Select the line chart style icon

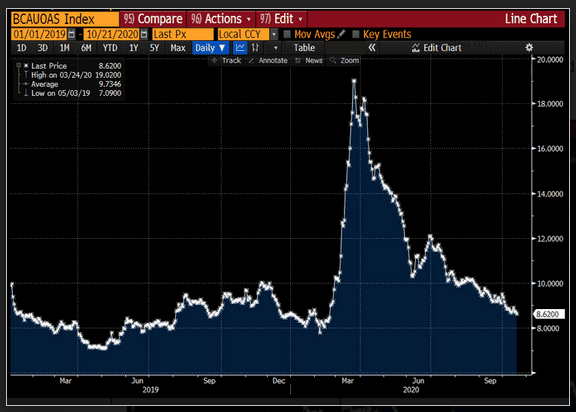point(240,48)
